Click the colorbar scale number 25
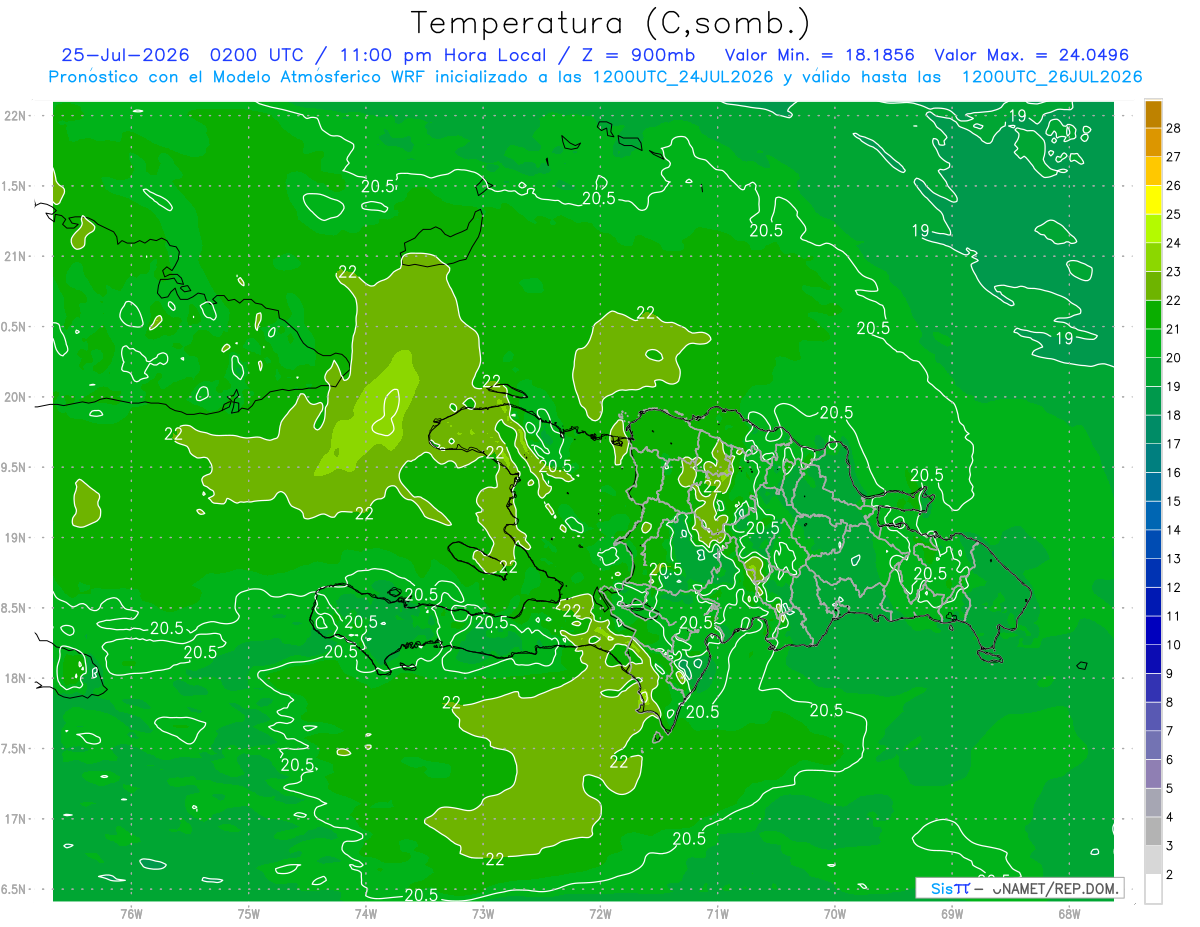The image size is (1200, 927). [x=1174, y=214]
